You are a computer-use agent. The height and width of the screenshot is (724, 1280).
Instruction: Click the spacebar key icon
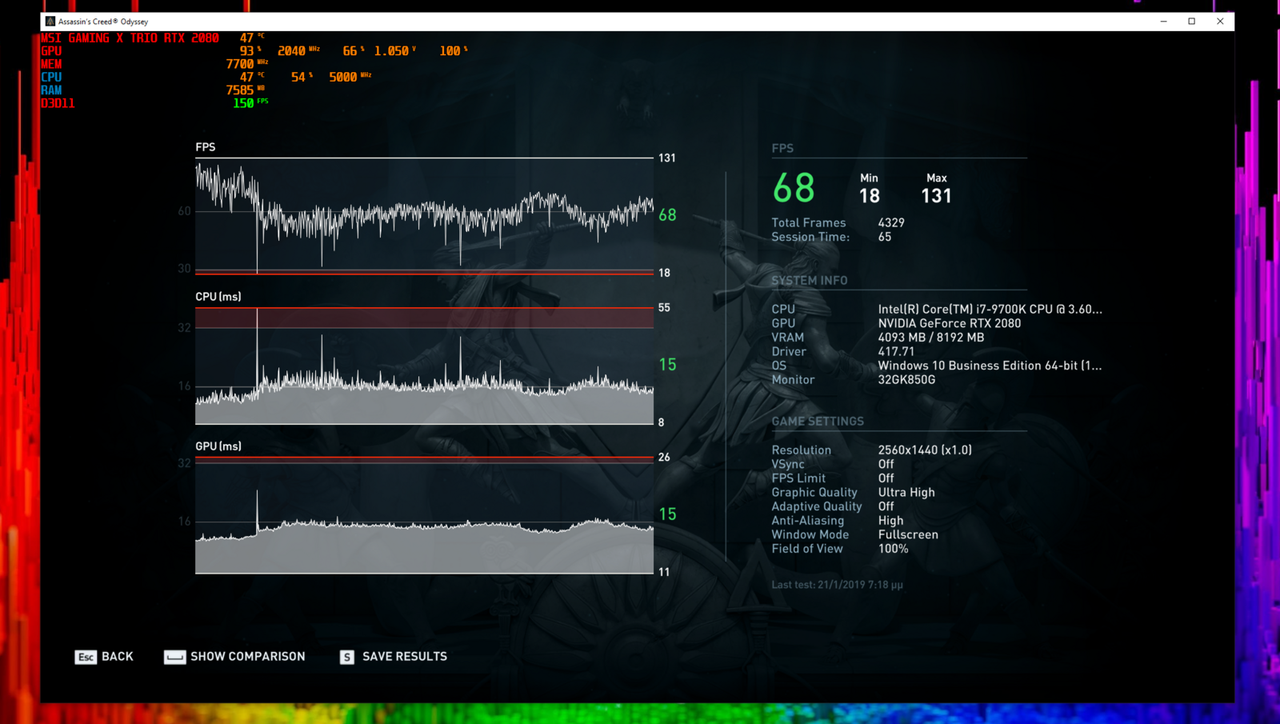click(x=175, y=657)
